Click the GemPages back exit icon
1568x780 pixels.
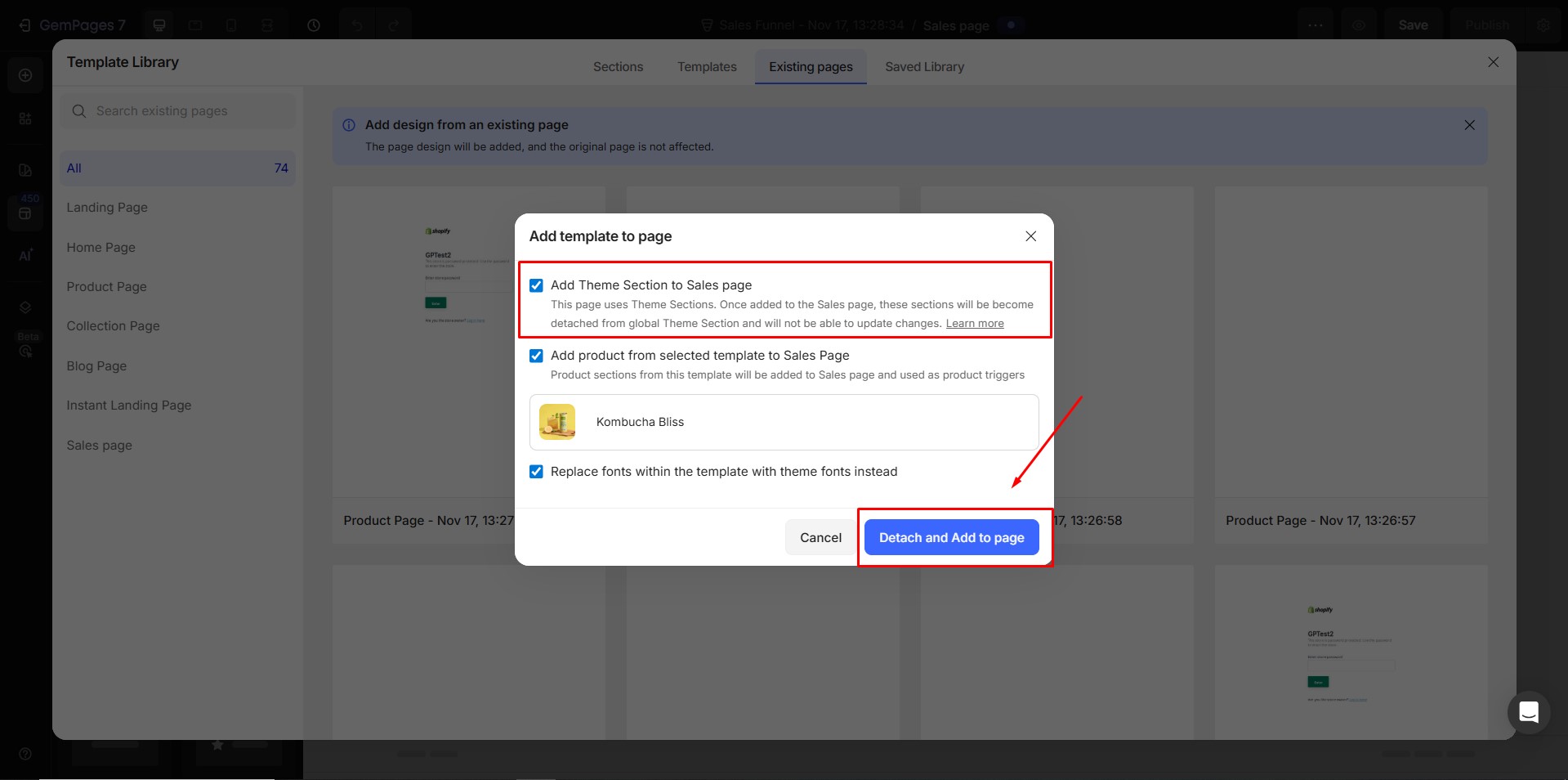click(25, 25)
